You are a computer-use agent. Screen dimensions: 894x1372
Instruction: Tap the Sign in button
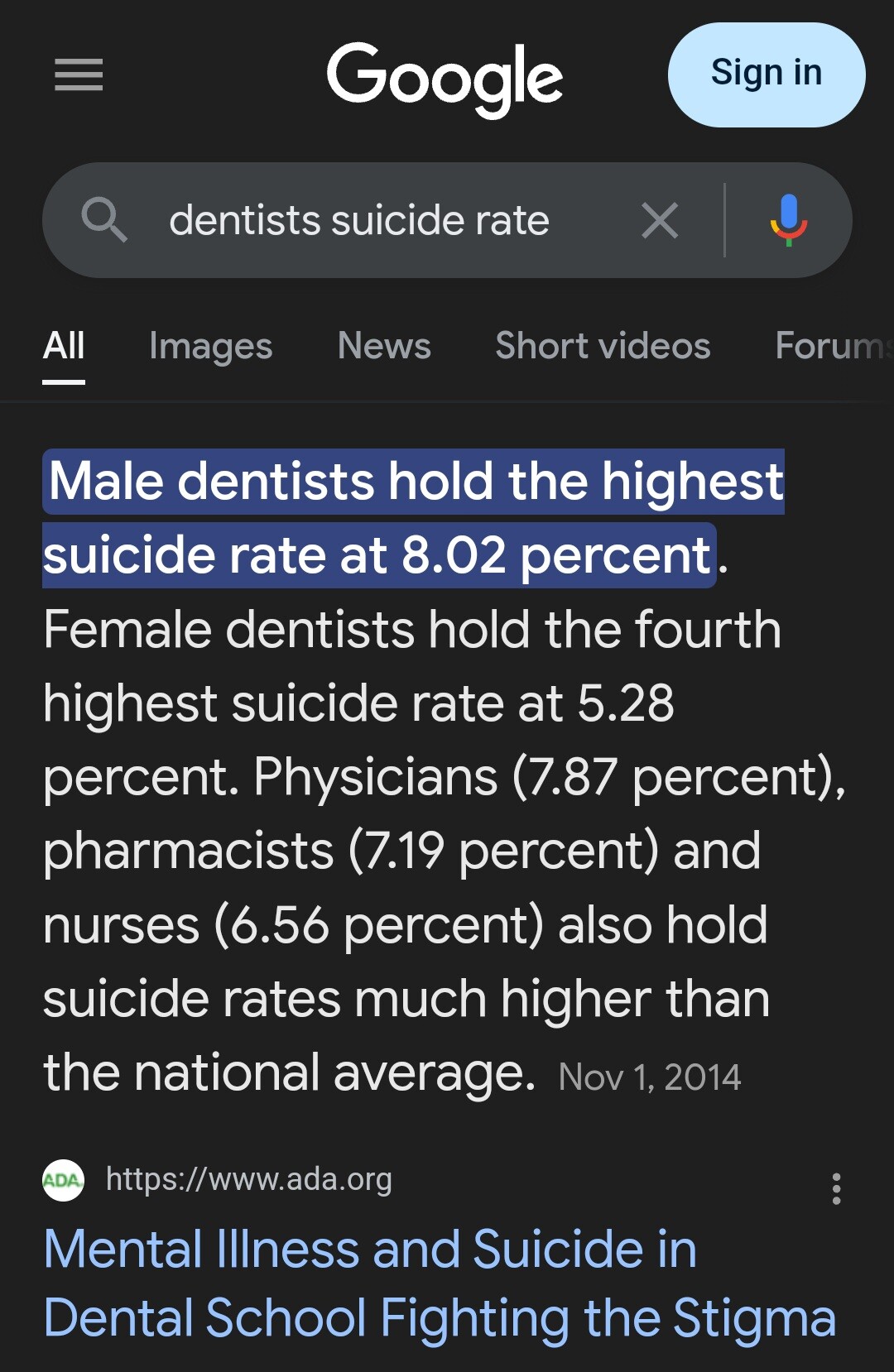pos(767,74)
